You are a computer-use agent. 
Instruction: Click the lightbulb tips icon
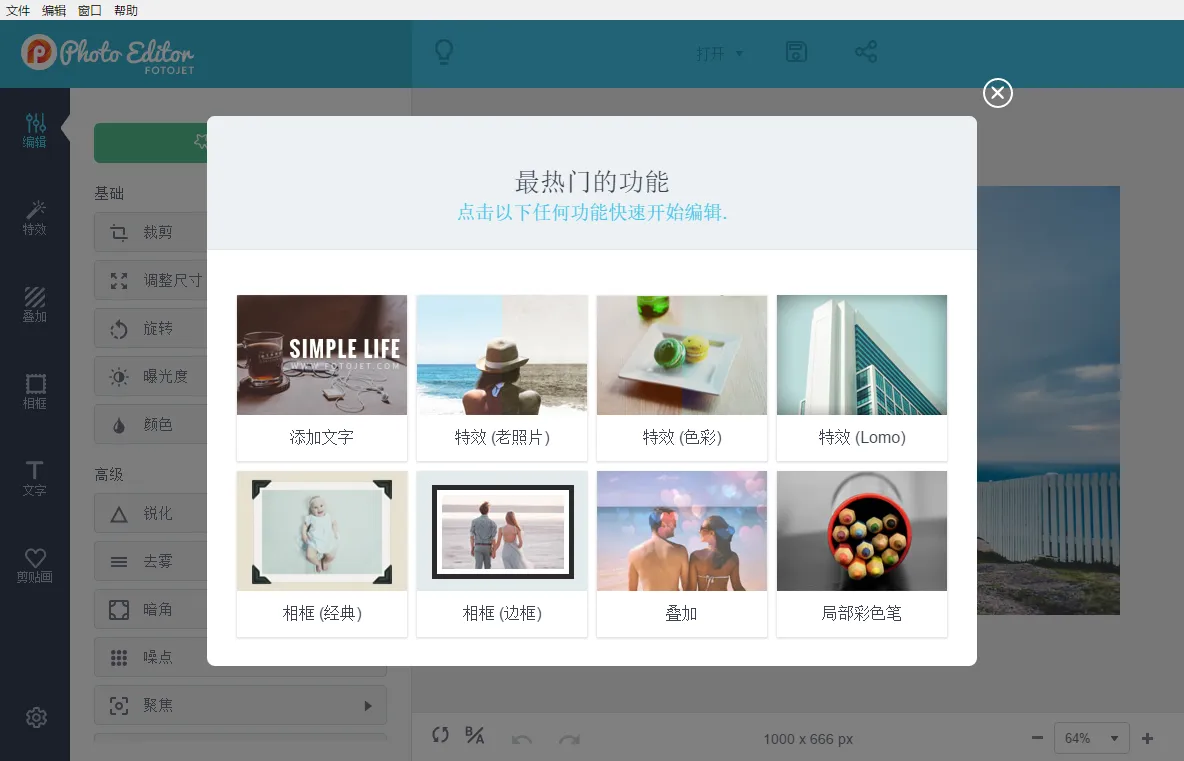coord(444,53)
